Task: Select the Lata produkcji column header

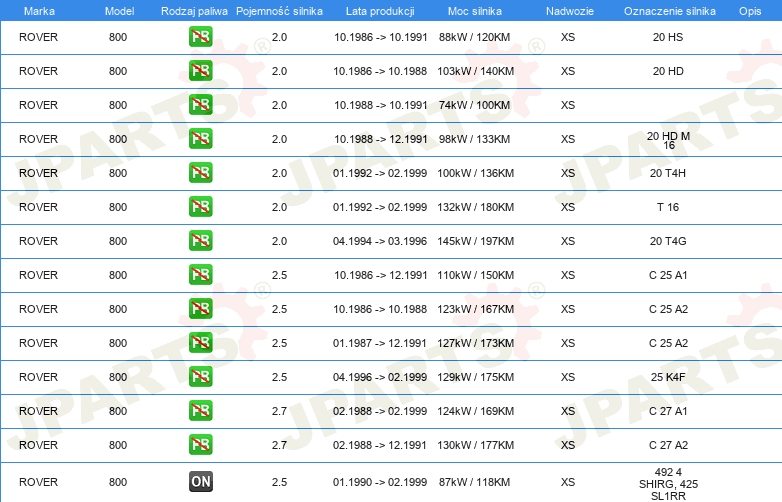Action: [380, 11]
